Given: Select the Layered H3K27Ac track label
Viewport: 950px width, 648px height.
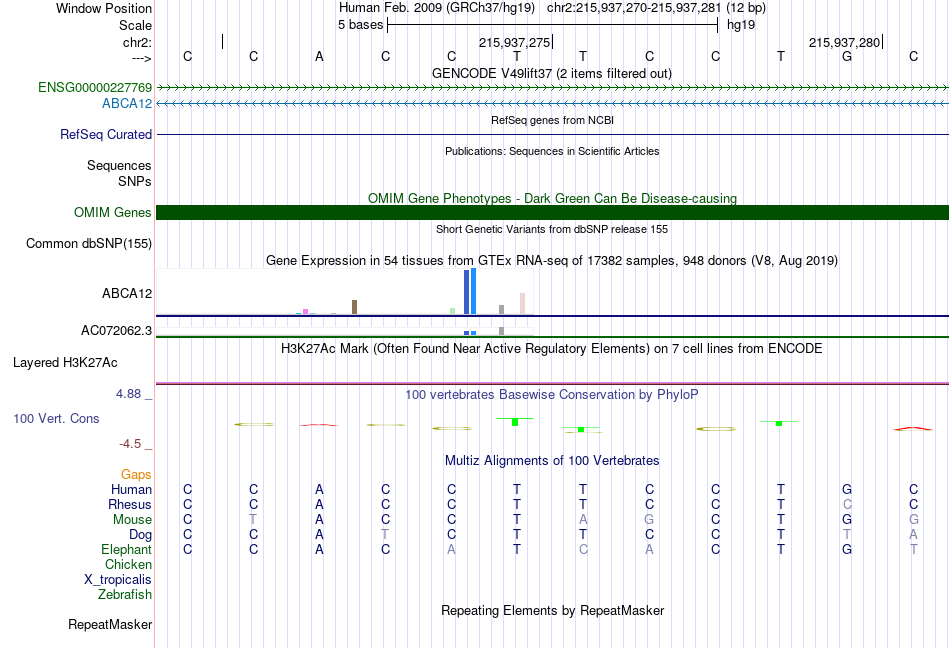Looking at the screenshot, I should point(65,363).
